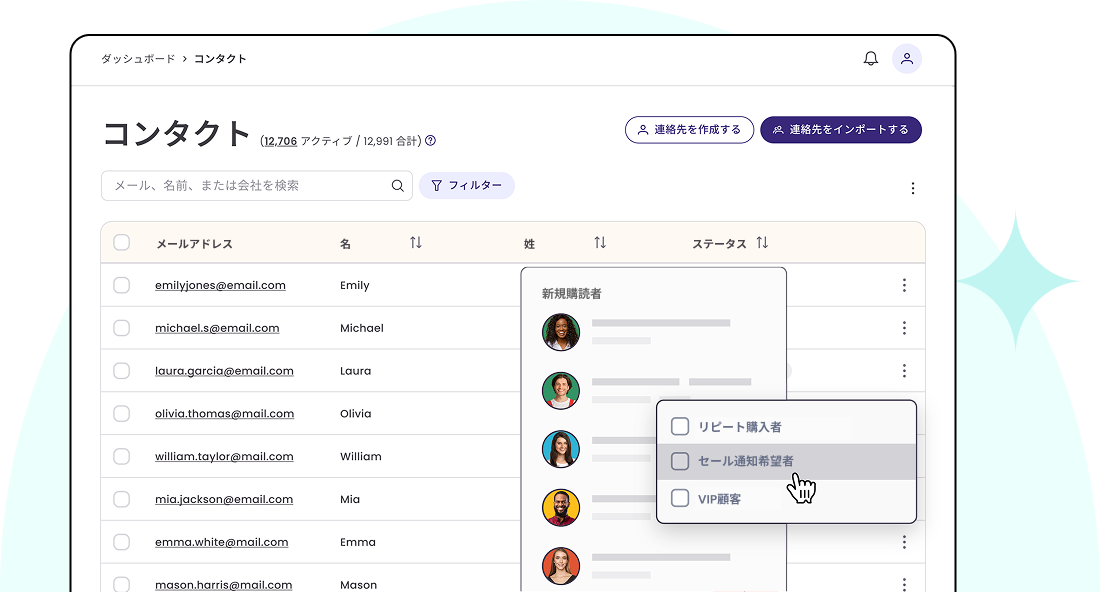
Task: Open laura.garcia@email.com contact link
Action: (224, 371)
